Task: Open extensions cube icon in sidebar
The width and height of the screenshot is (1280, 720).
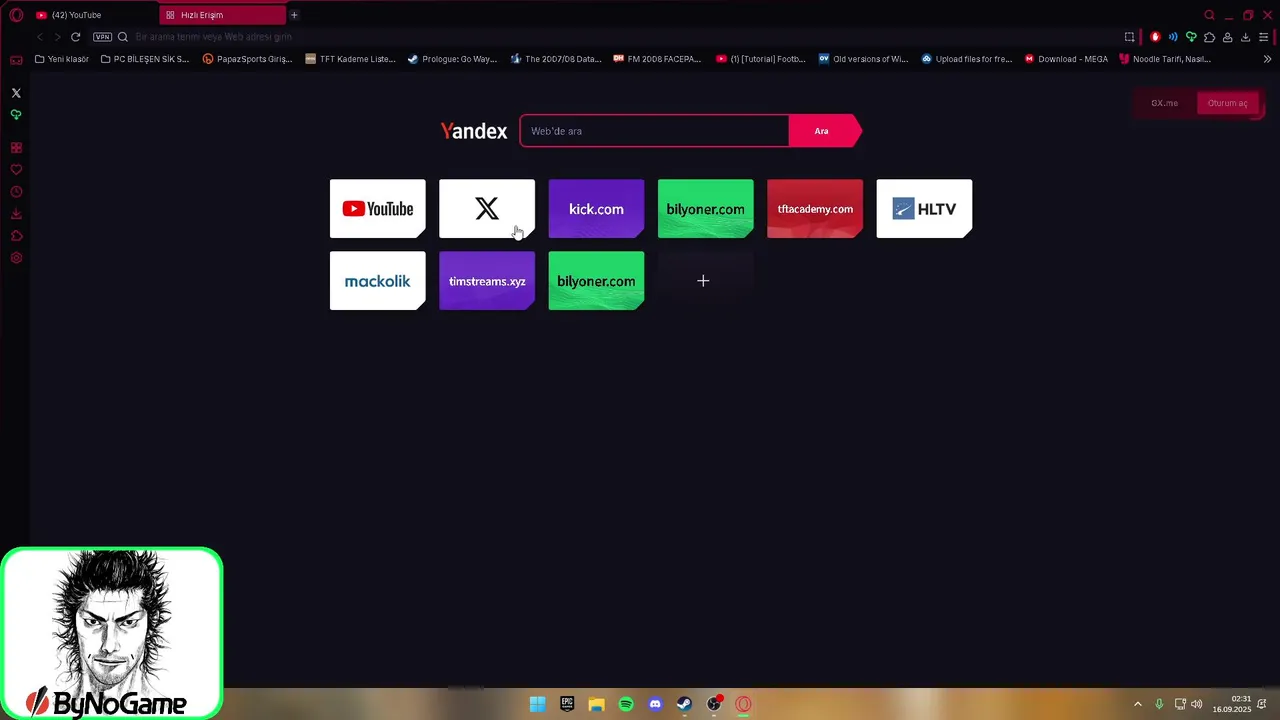Action: [16, 236]
